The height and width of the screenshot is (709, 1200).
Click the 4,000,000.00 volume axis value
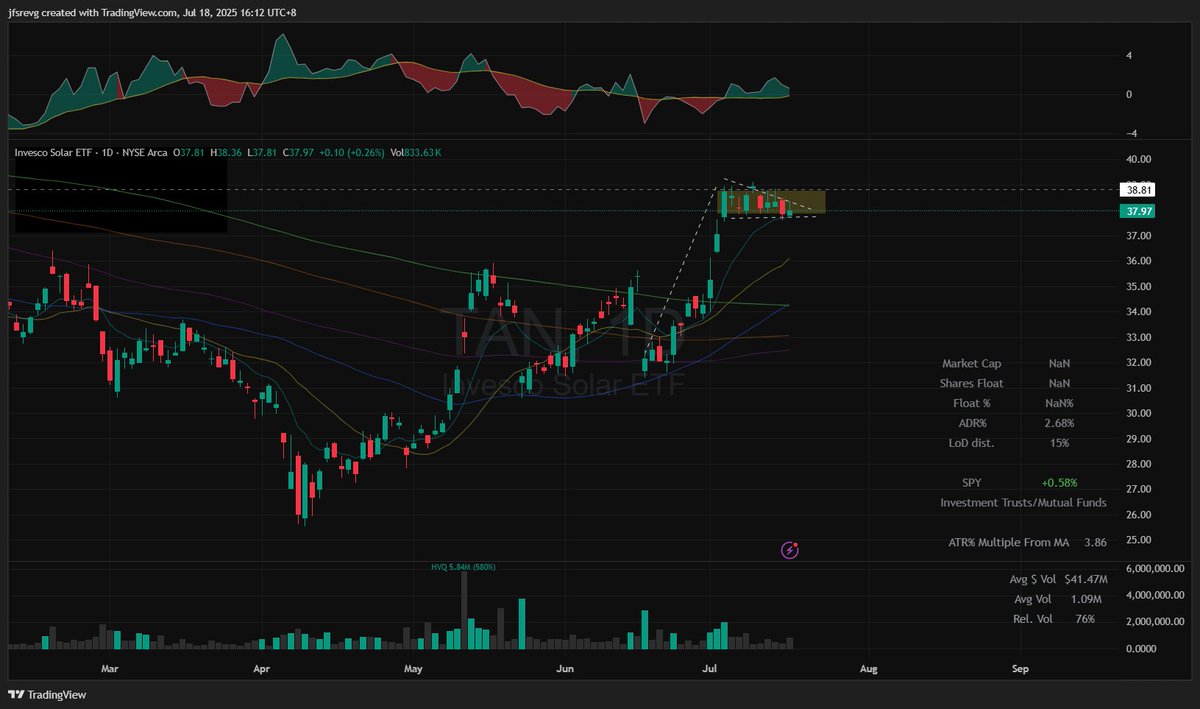click(1157, 595)
